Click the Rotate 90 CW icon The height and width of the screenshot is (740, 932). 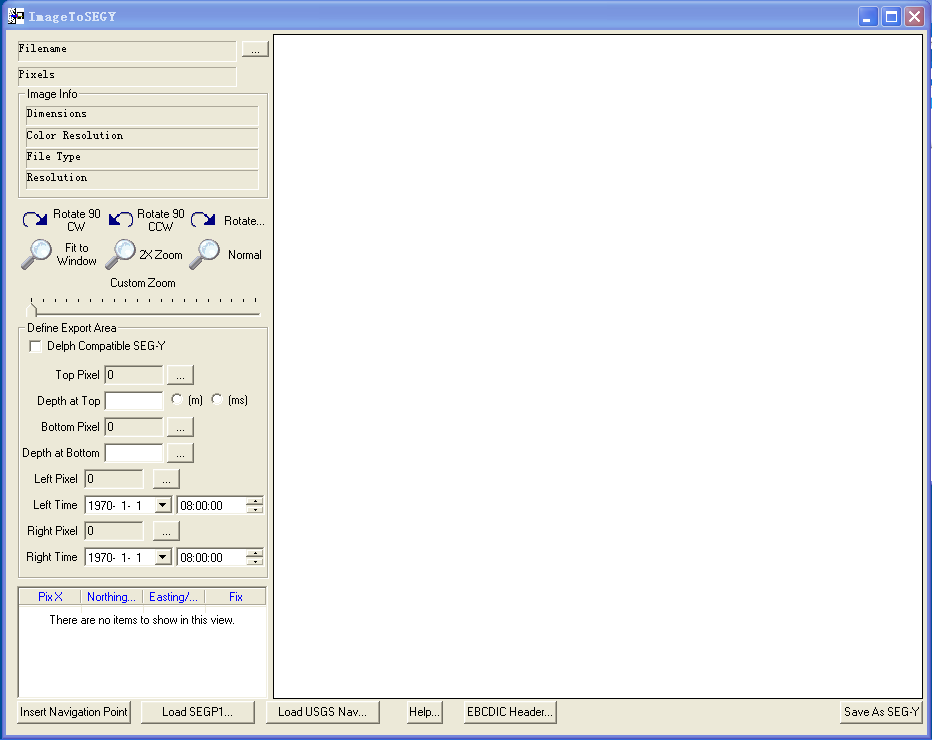click(x=35, y=220)
